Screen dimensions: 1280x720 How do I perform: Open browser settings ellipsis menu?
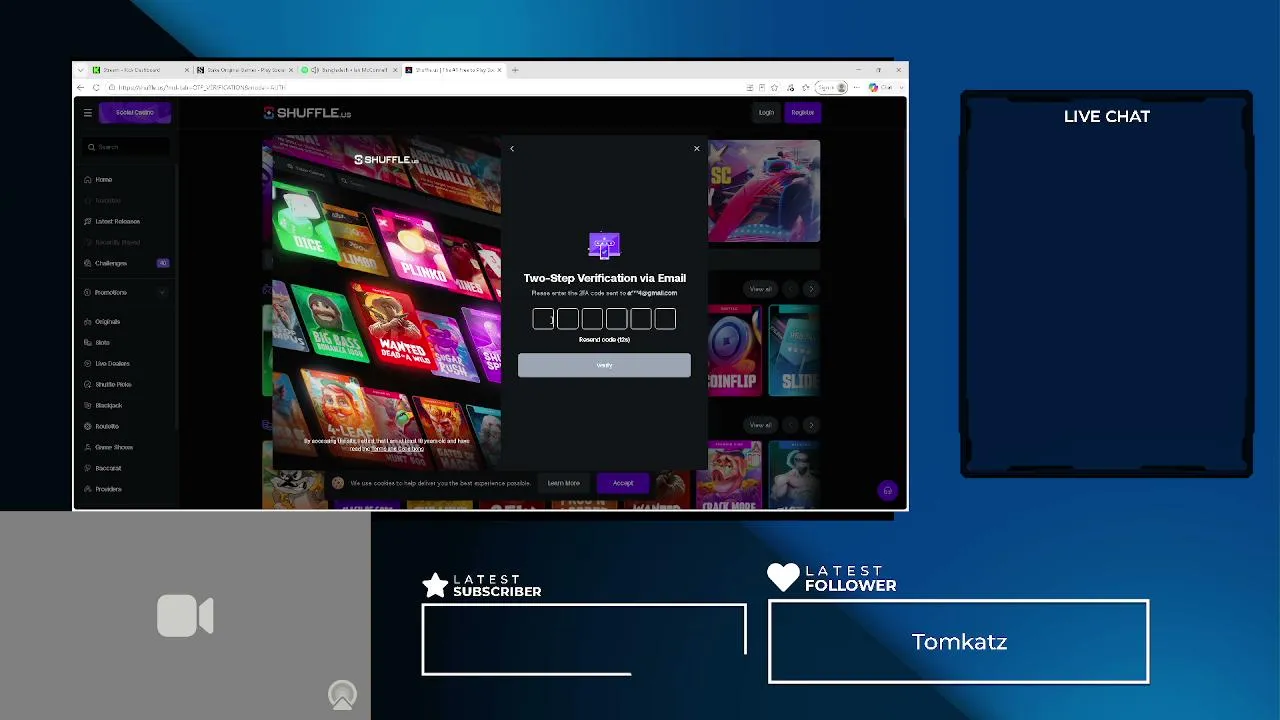coord(858,88)
